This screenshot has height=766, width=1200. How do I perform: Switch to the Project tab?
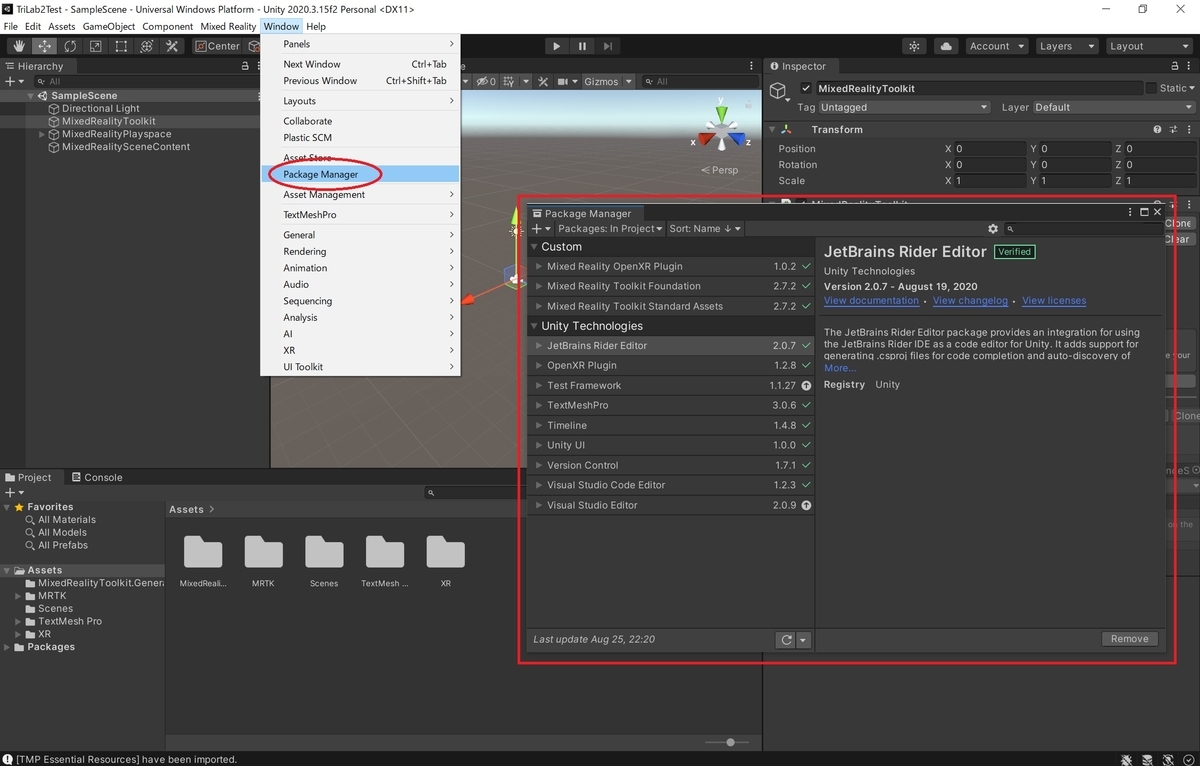[28, 478]
